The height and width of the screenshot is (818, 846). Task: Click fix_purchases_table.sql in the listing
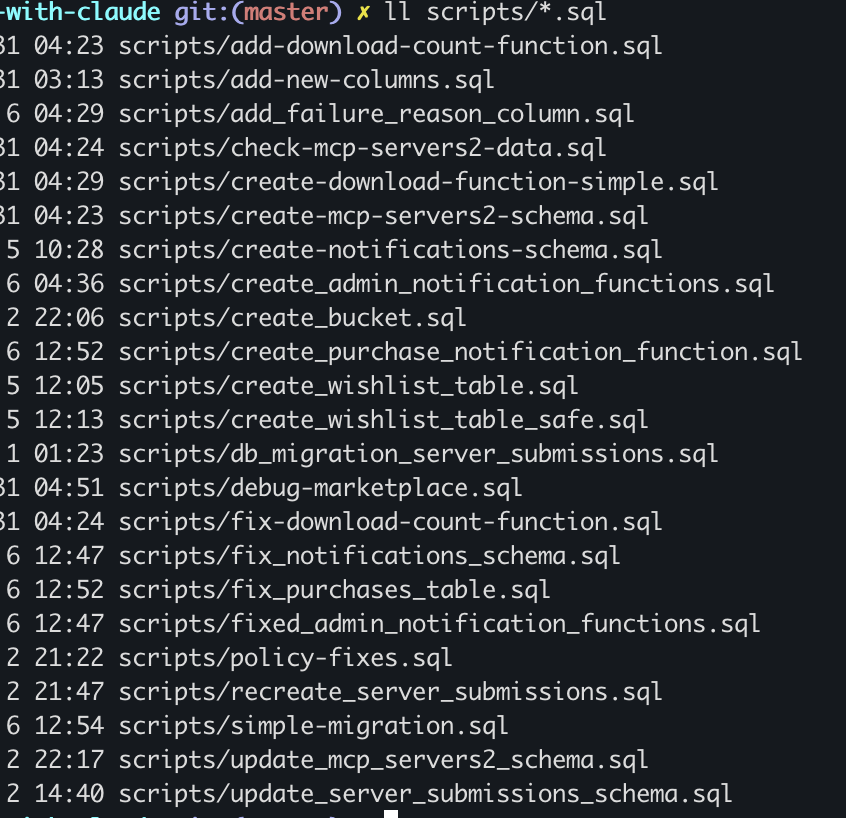pyautogui.click(x=334, y=590)
